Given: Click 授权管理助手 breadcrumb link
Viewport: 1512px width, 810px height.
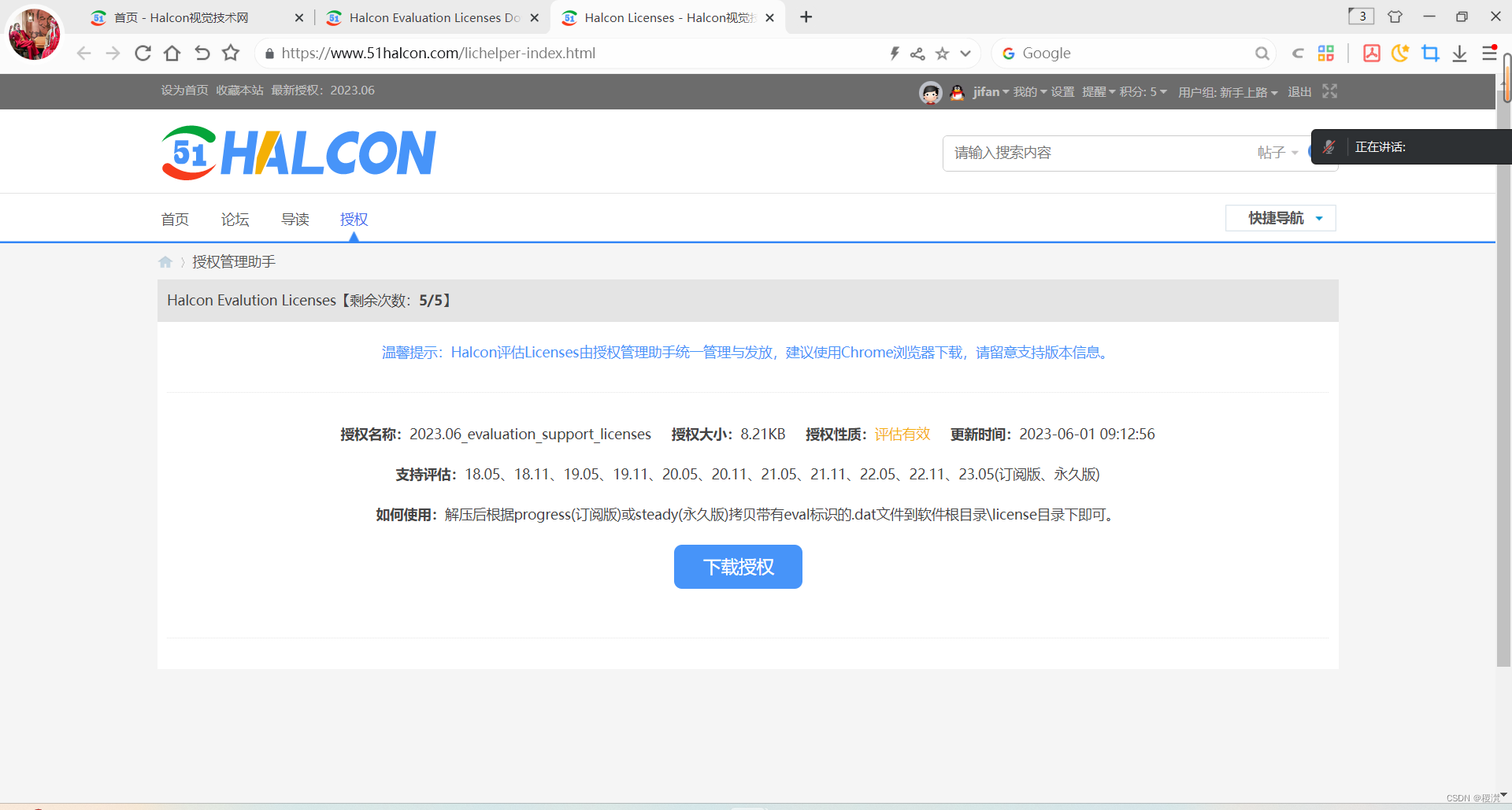Looking at the screenshot, I should click(234, 262).
